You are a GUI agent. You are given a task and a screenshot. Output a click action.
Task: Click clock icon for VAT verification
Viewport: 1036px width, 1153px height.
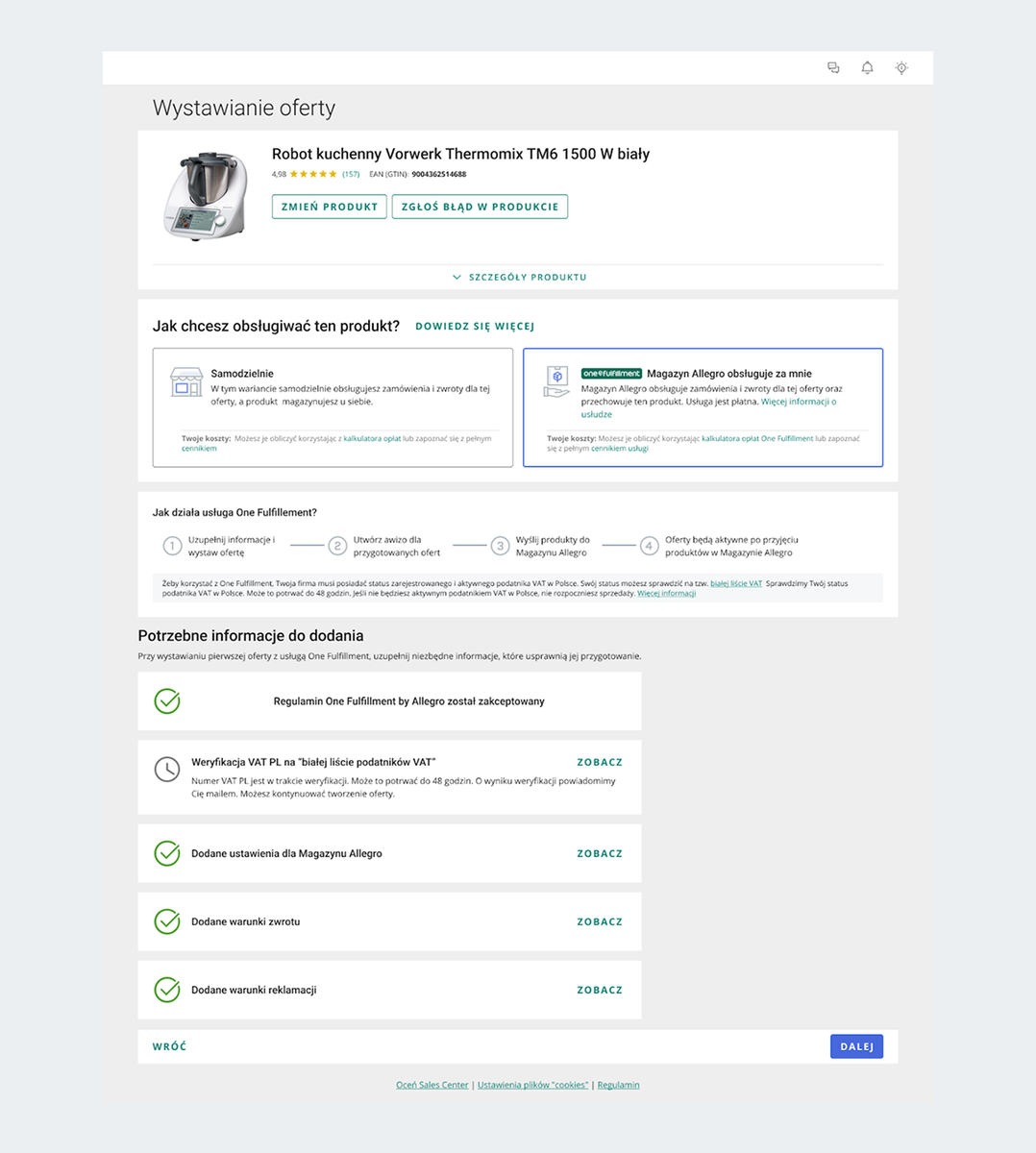pyautogui.click(x=167, y=769)
